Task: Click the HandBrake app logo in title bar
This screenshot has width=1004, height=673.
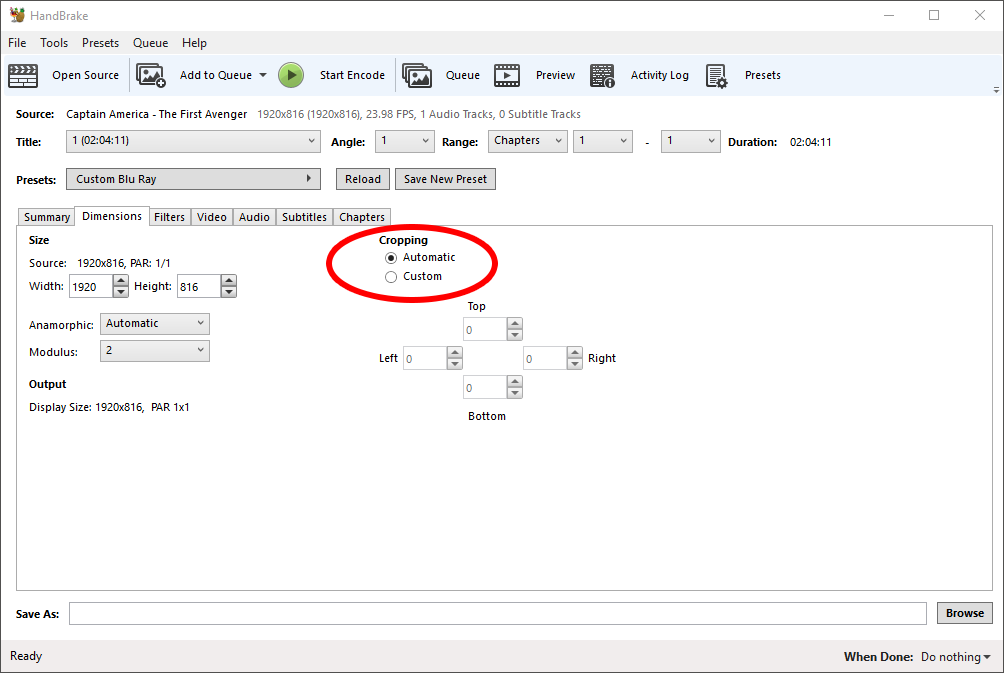Action: [17, 15]
